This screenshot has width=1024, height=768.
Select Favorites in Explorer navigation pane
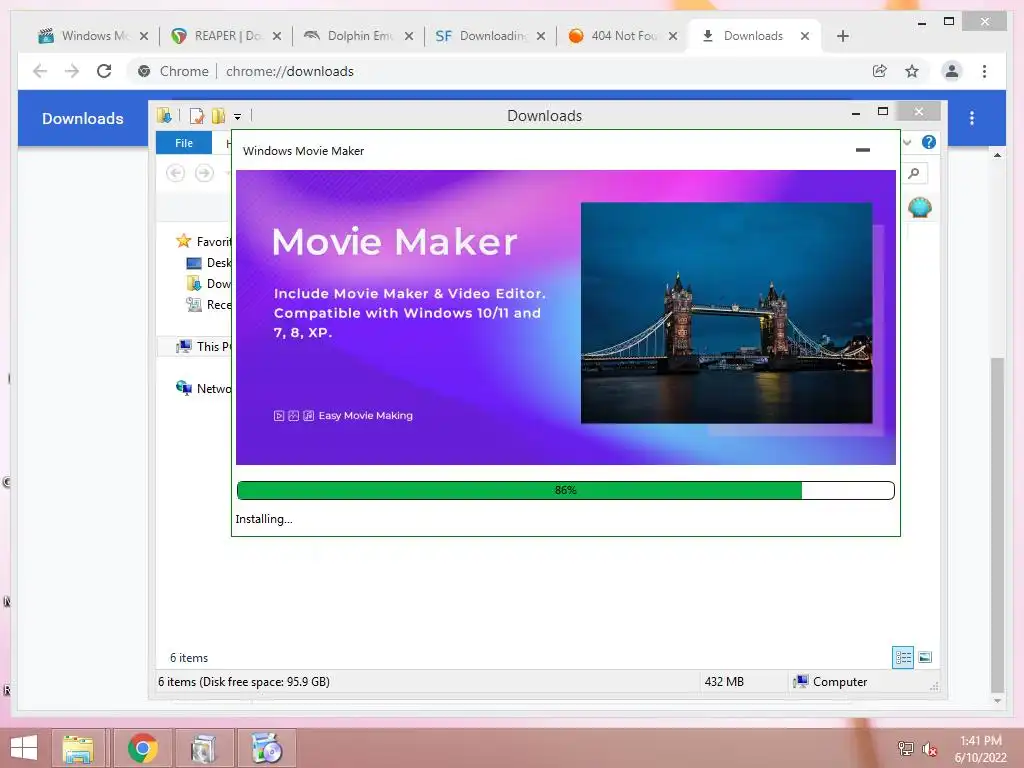click(203, 242)
